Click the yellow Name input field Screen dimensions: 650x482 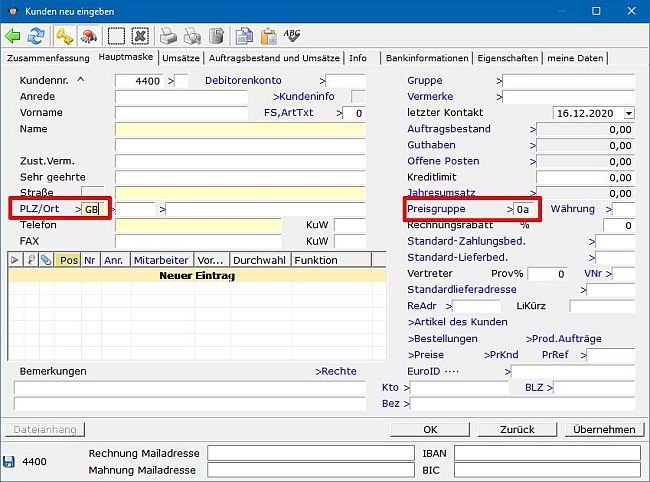click(240, 129)
